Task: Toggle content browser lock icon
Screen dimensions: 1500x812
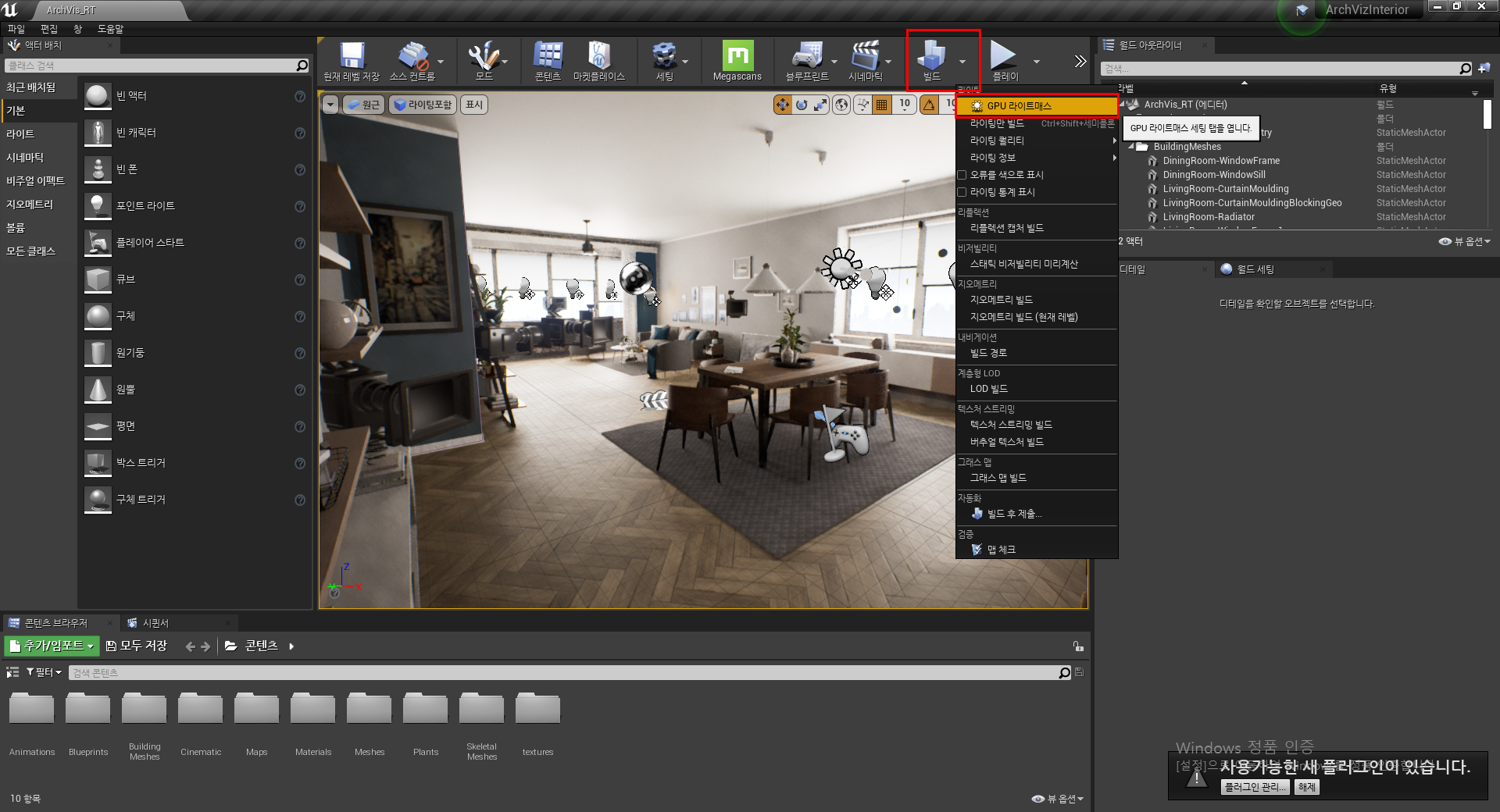Action: pyautogui.click(x=1078, y=646)
